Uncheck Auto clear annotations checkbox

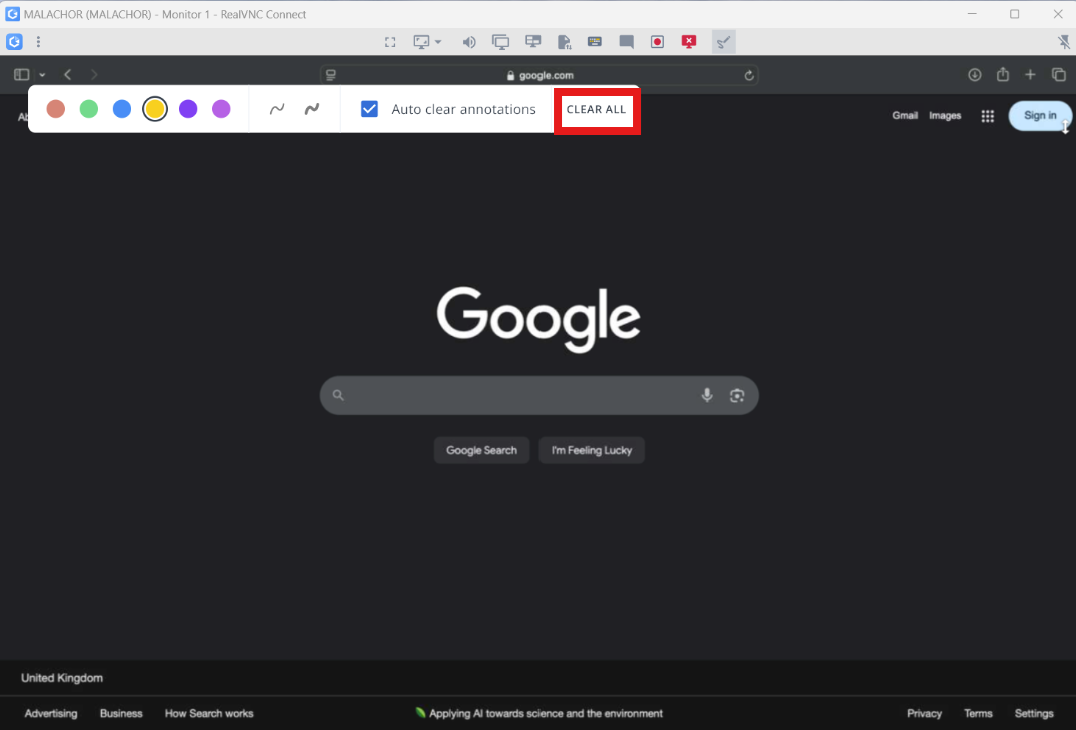pyautogui.click(x=369, y=109)
